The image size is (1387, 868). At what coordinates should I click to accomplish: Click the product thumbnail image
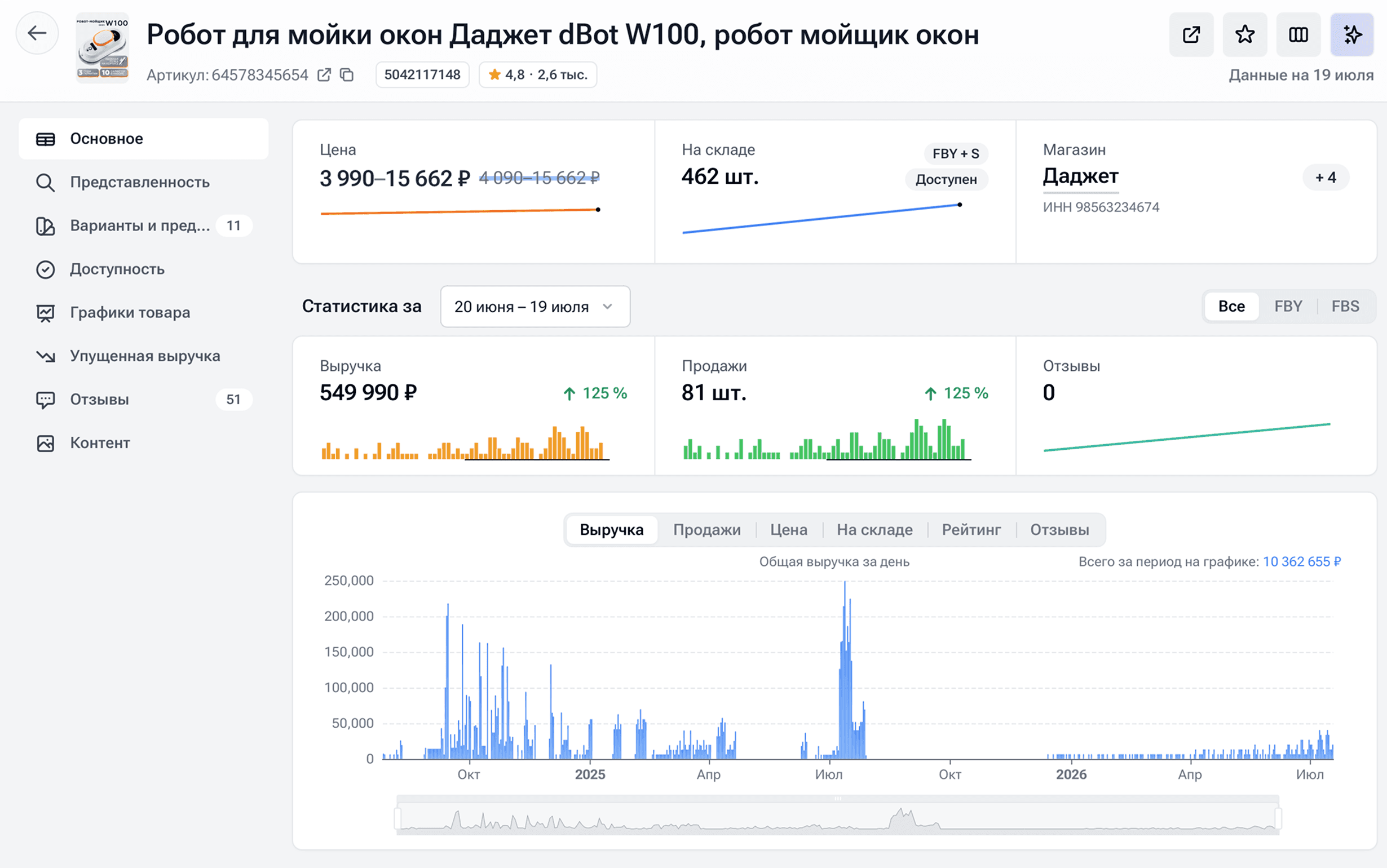pos(102,48)
